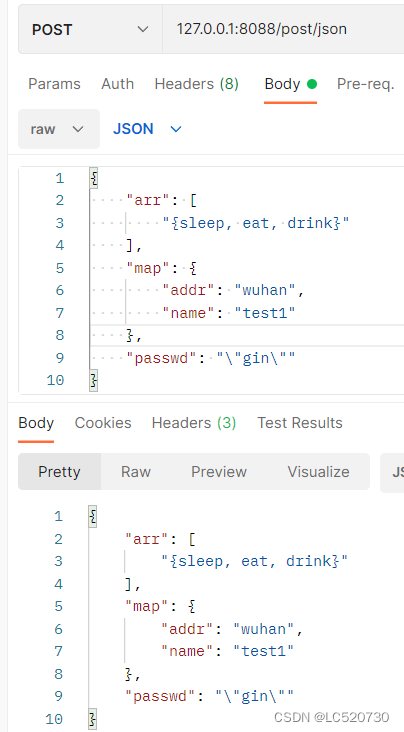Open the JSON format dropdown

tap(147, 129)
